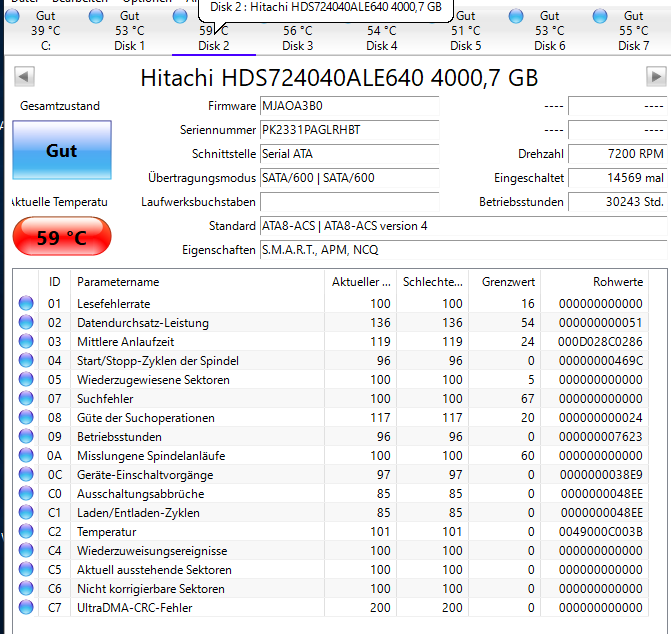Click status orb for Misslungene Spindelanläufe row

tap(26, 456)
